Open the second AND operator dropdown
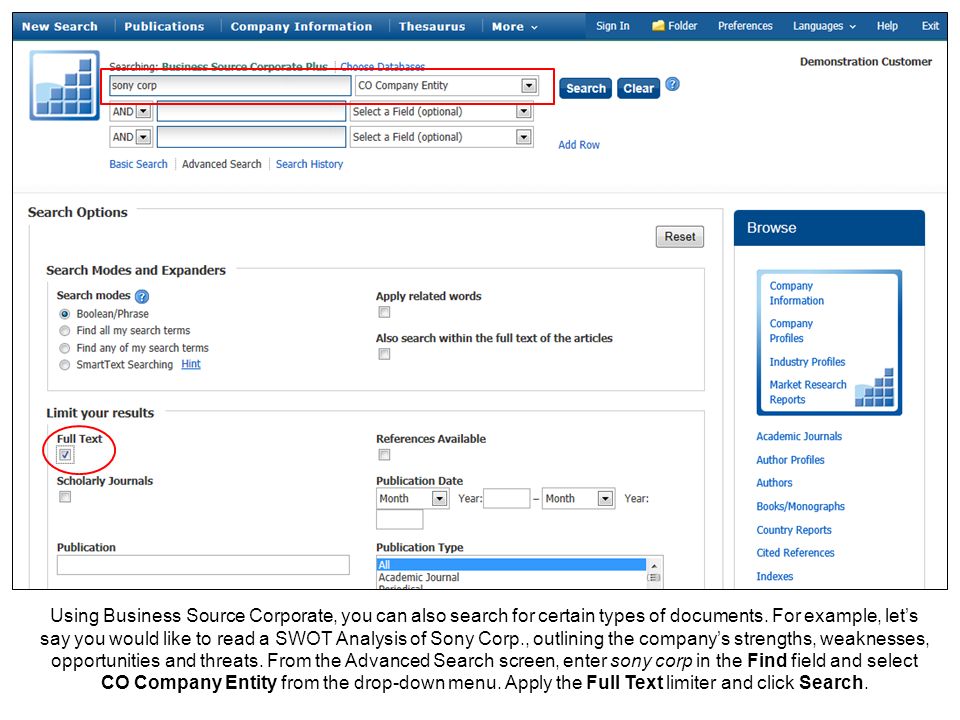 point(143,137)
